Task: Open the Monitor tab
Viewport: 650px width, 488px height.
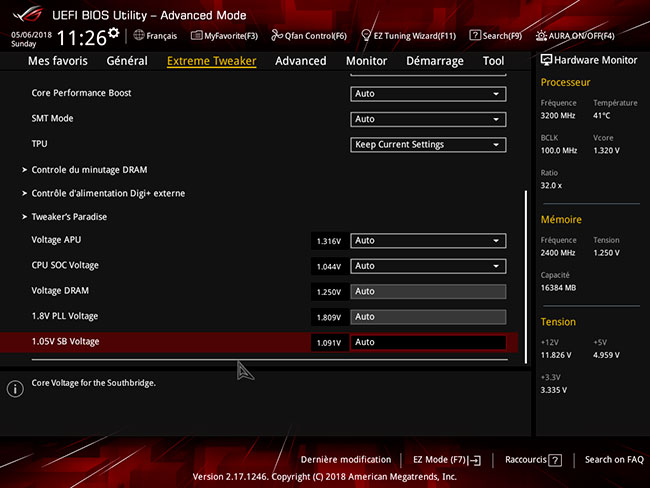Action: pos(366,61)
